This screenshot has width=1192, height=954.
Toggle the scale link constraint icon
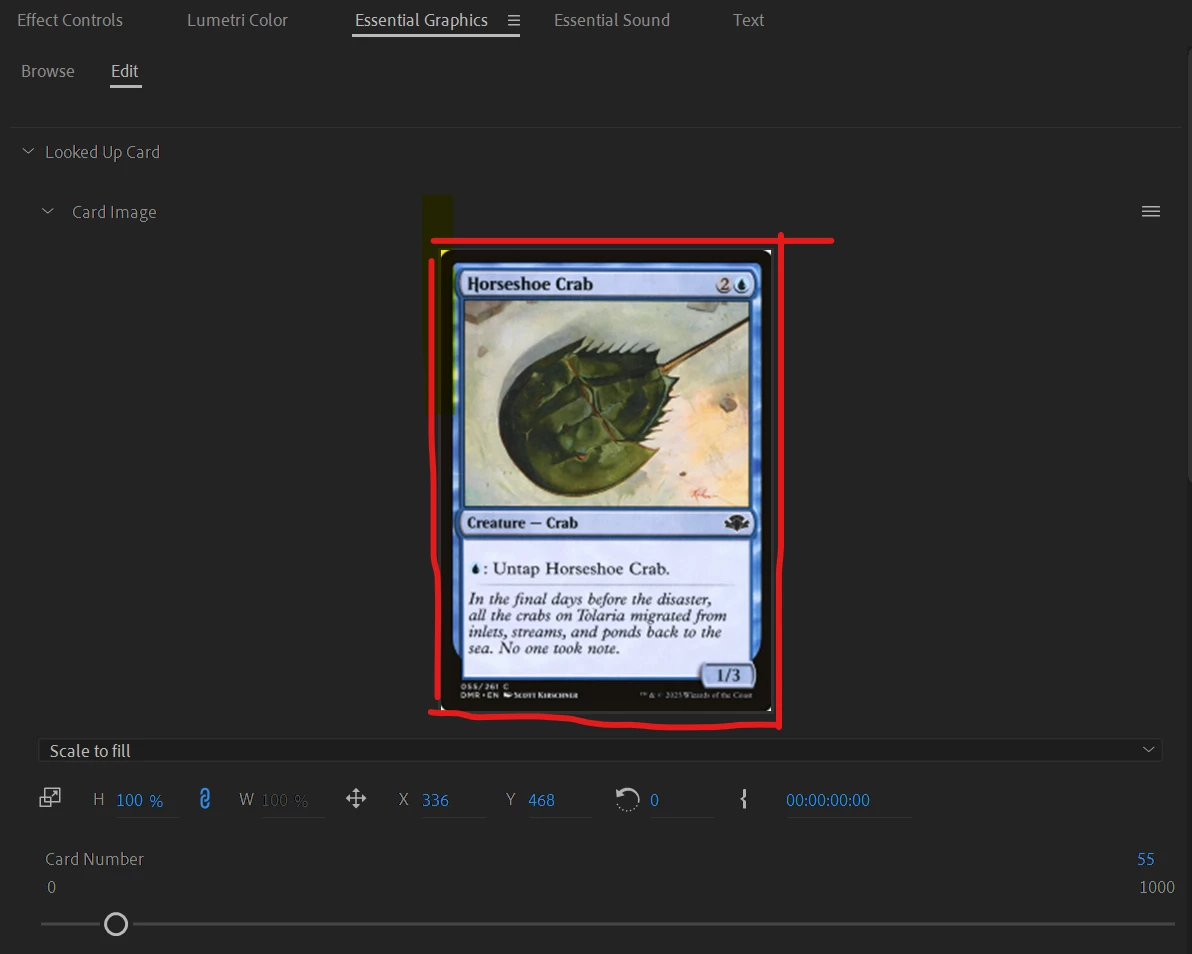click(204, 799)
